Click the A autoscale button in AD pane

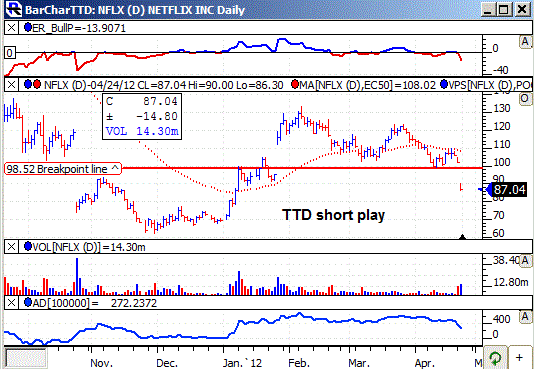(x=525, y=317)
